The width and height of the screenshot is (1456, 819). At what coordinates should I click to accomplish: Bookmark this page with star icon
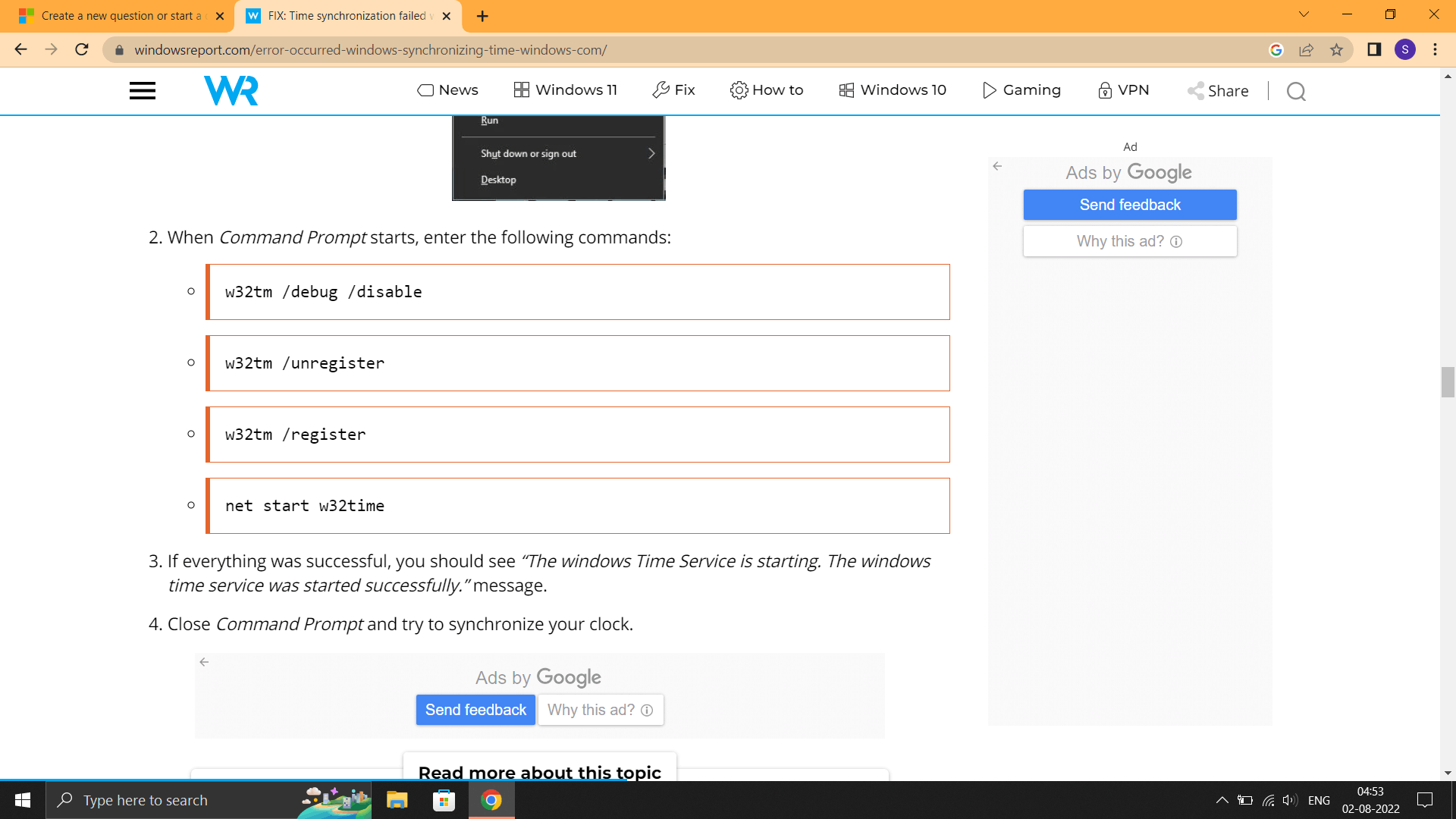click(x=1336, y=50)
